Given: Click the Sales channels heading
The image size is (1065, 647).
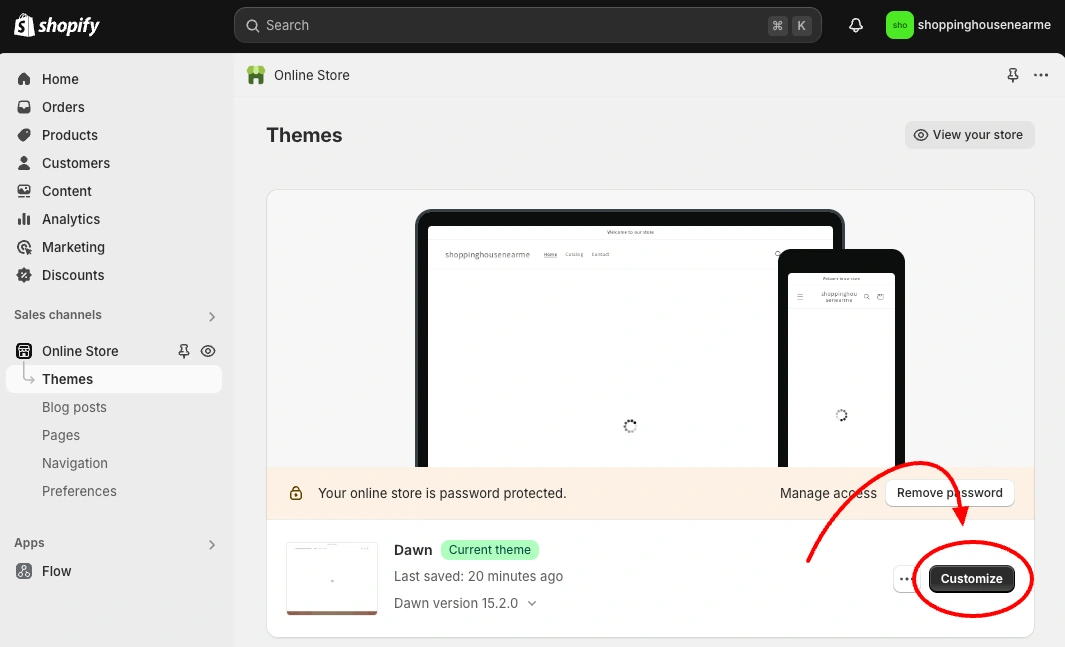Looking at the screenshot, I should coord(58,314).
